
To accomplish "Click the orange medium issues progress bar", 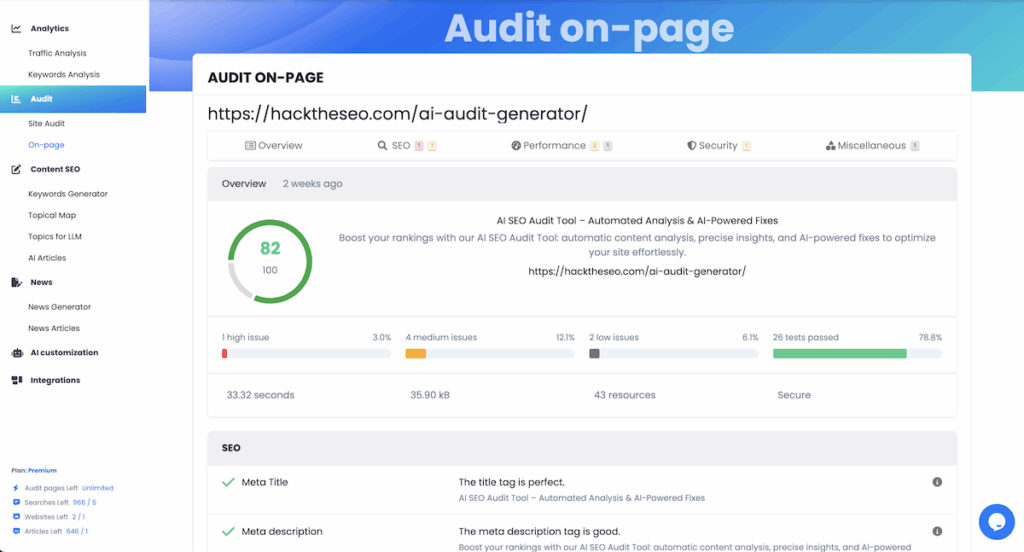I will pos(490,353).
